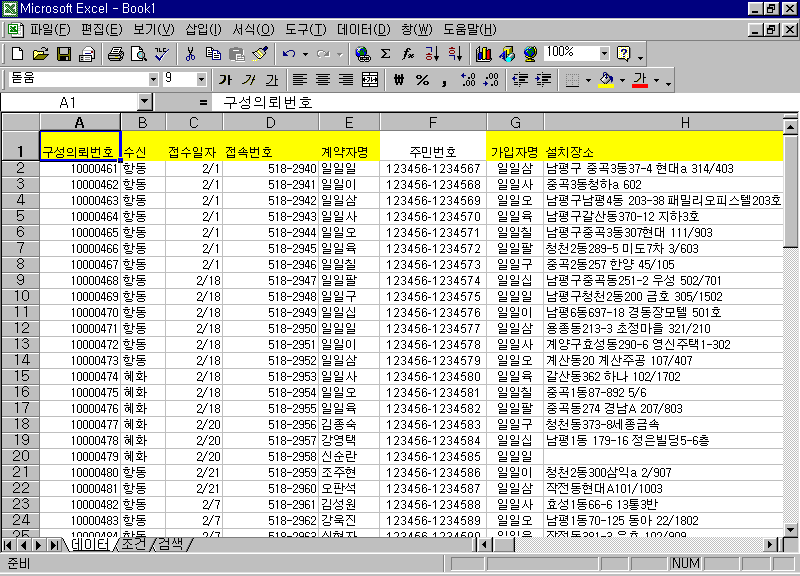Run the spelling check icon
Screen dimensions: 800x576
162,54
